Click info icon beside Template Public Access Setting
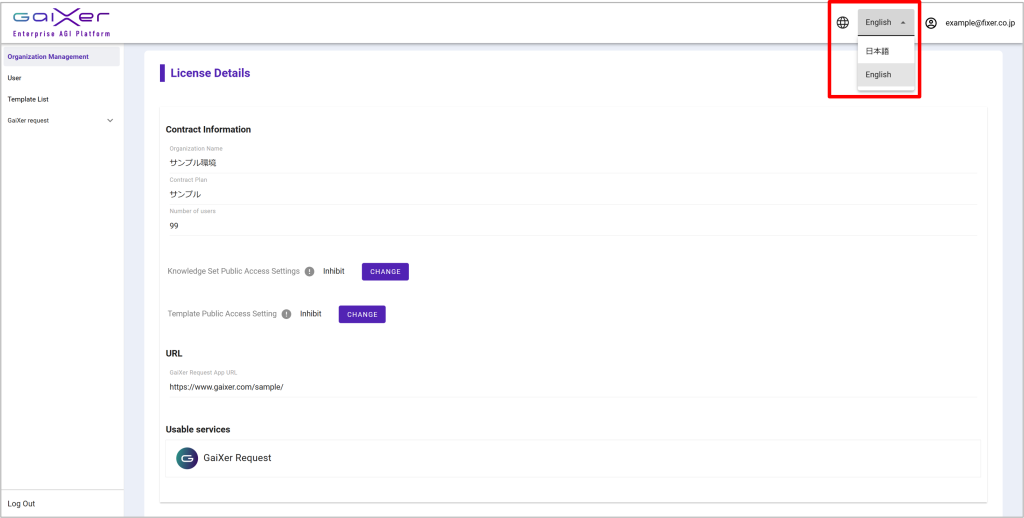Viewport: 1024px width, 518px height. [x=286, y=314]
